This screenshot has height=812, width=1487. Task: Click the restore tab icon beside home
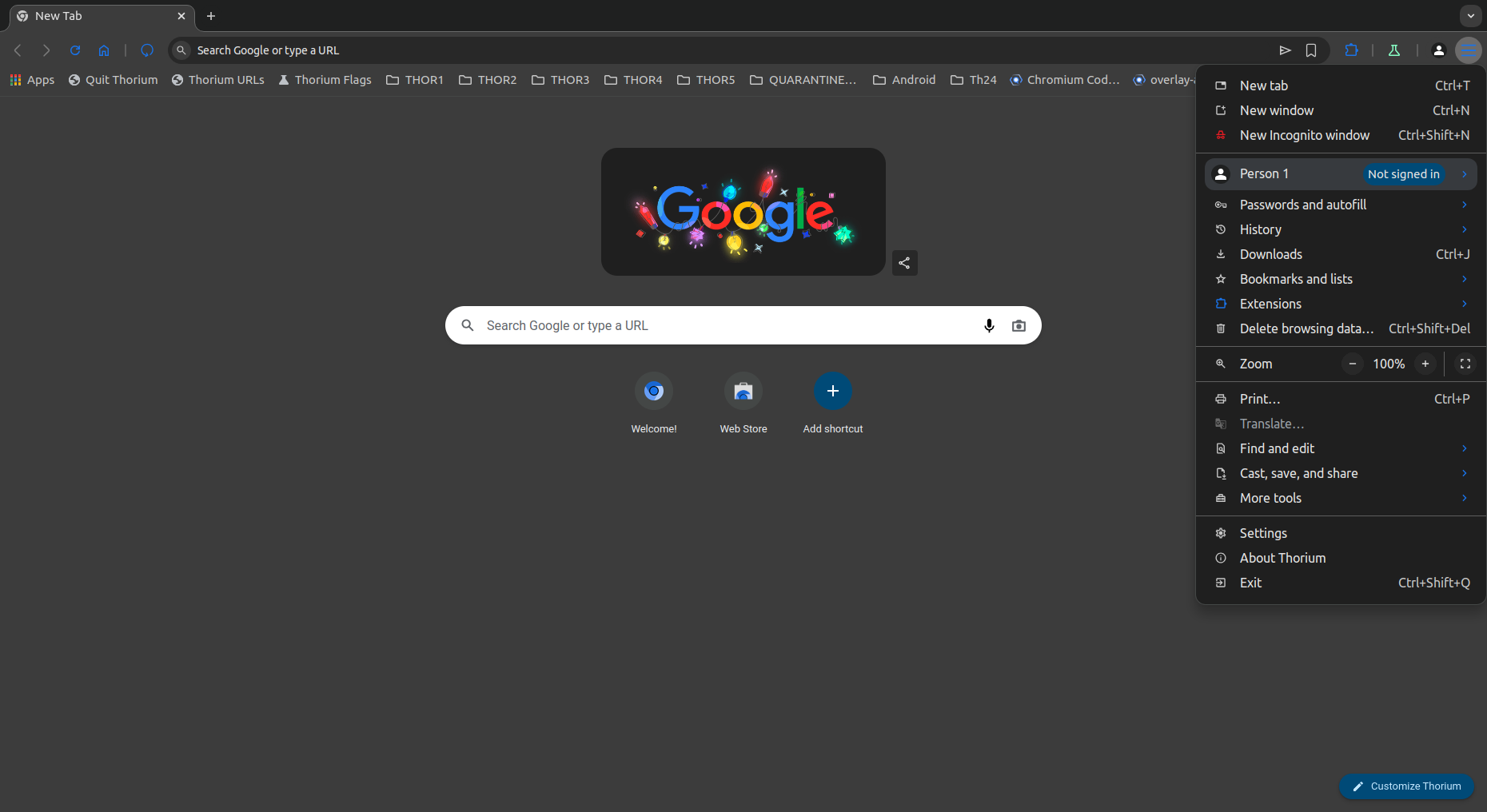(147, 50)
